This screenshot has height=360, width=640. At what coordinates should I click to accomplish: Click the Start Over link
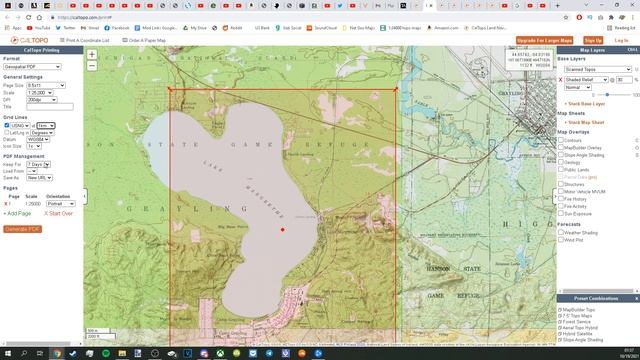coord(58,213)
